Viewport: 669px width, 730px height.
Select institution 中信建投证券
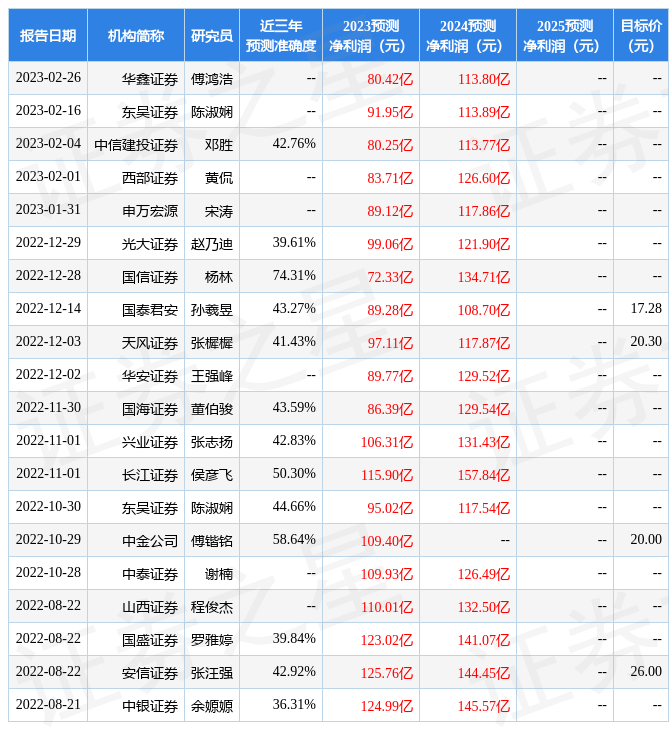pyautogui.click(x=136, y=145)
